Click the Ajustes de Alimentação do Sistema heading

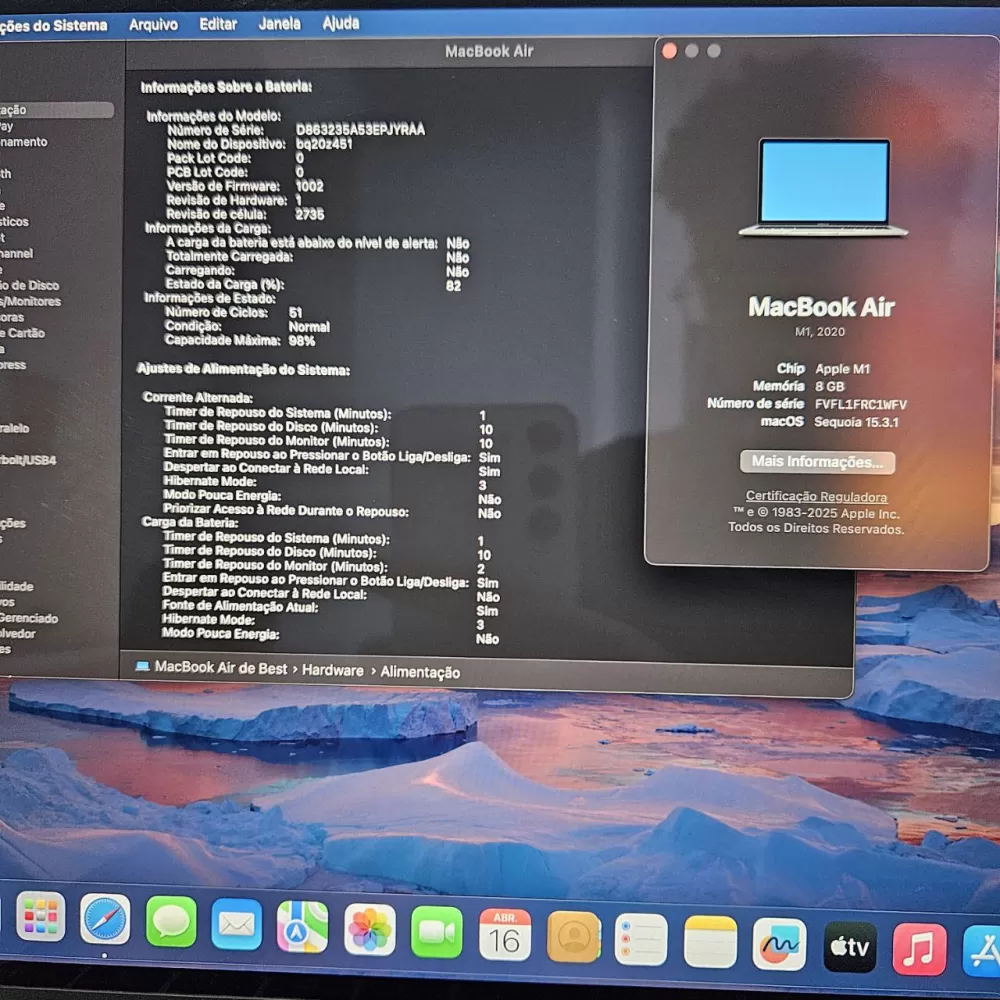243,369
